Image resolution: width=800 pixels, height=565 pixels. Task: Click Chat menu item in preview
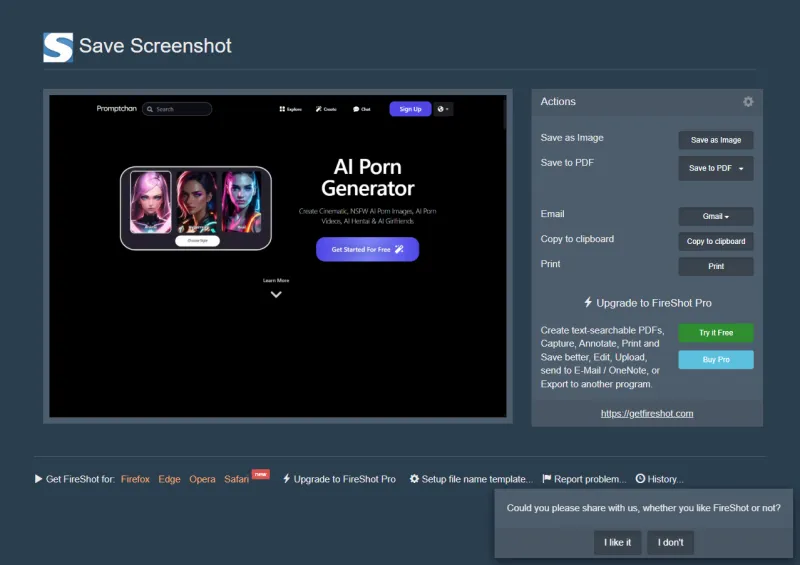pyautogui.click(x=362, y=109)
